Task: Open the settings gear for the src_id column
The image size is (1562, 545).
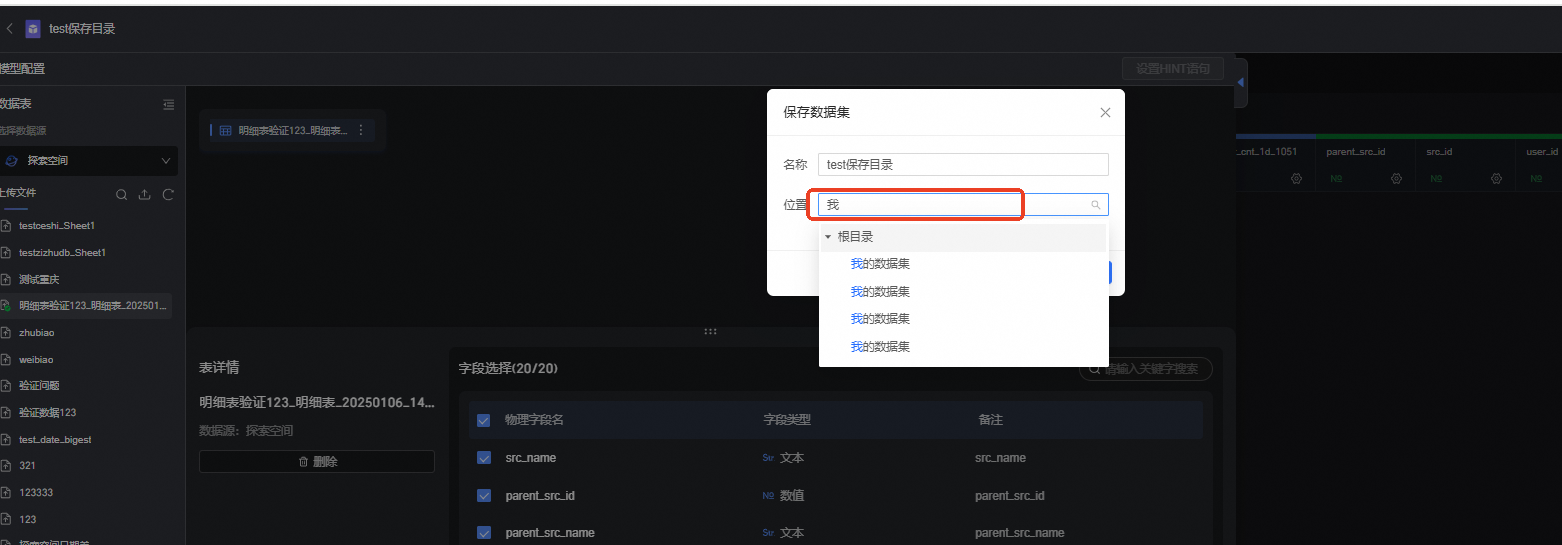Action: 1496,178
